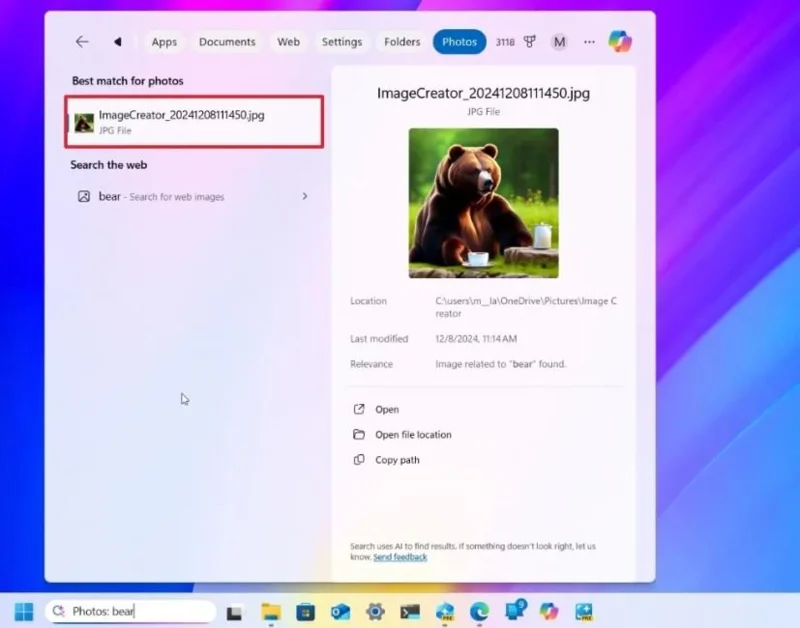Open Outlook from the taskbar
The height and width of the screenshot is (628, 800).
[x=340, y=612]
